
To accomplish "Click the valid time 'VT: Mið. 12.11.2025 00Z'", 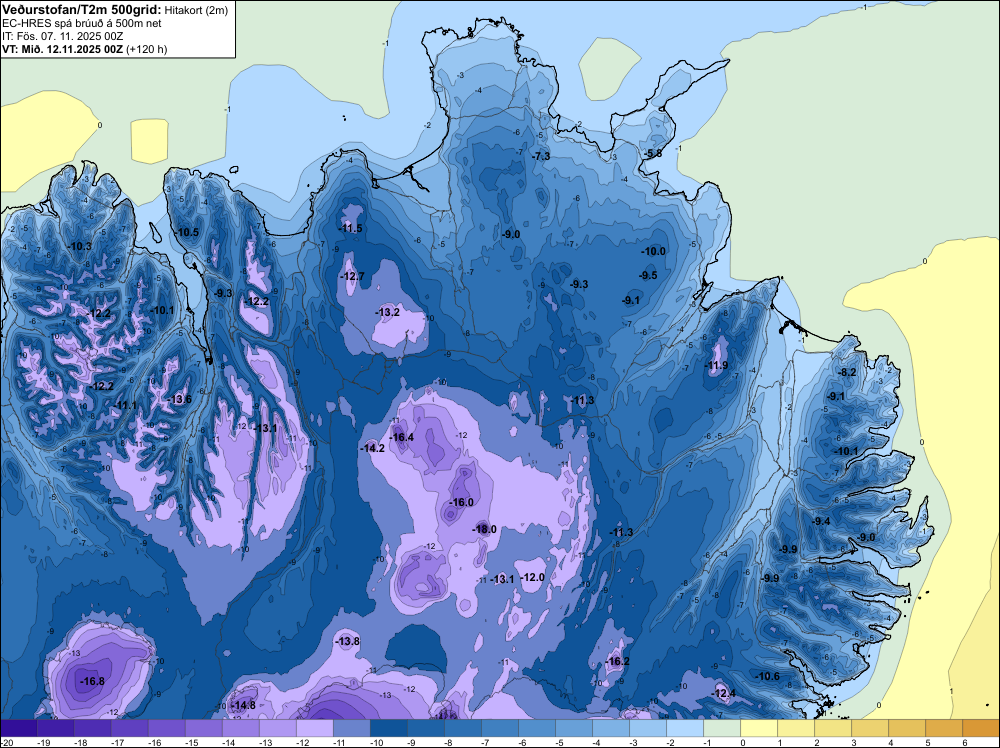I will tap(62, 49).
